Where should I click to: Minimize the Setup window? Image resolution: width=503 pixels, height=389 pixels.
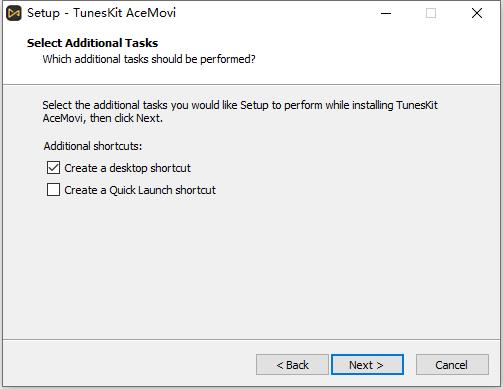click(386, 13)
